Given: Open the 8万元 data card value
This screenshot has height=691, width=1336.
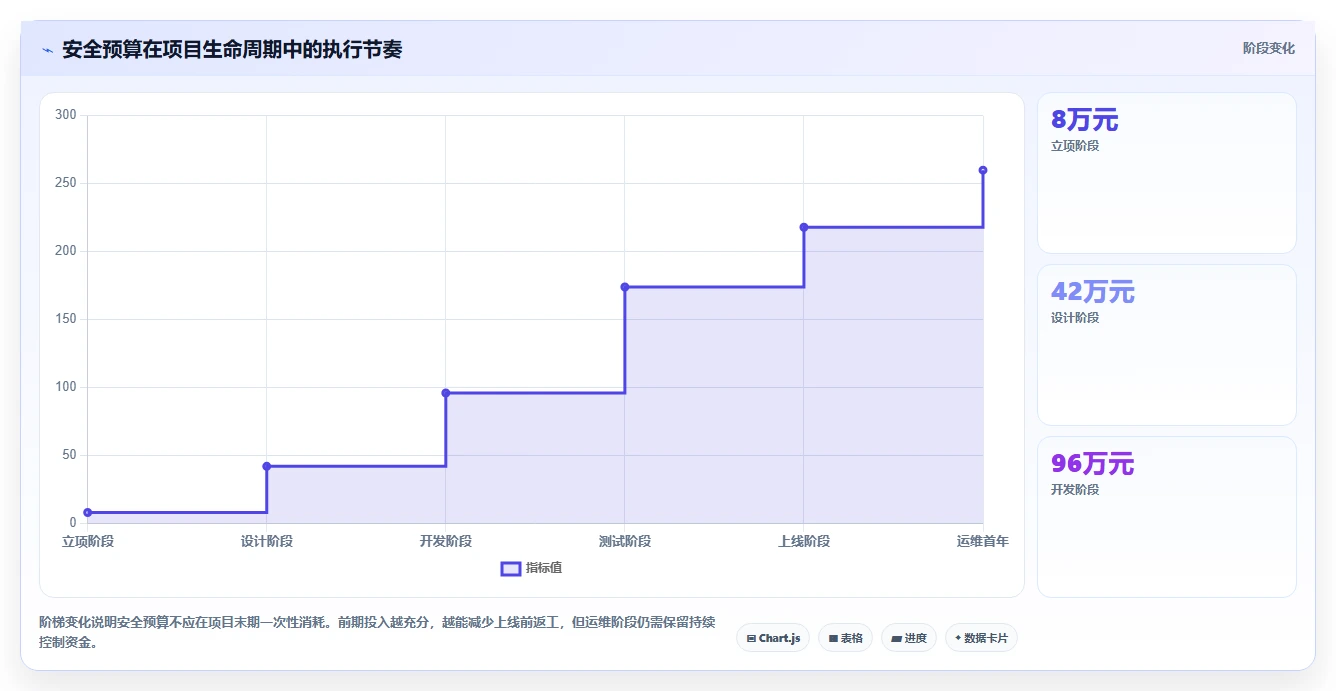Looking at the screenshot, I should (x=1085, y=120).
